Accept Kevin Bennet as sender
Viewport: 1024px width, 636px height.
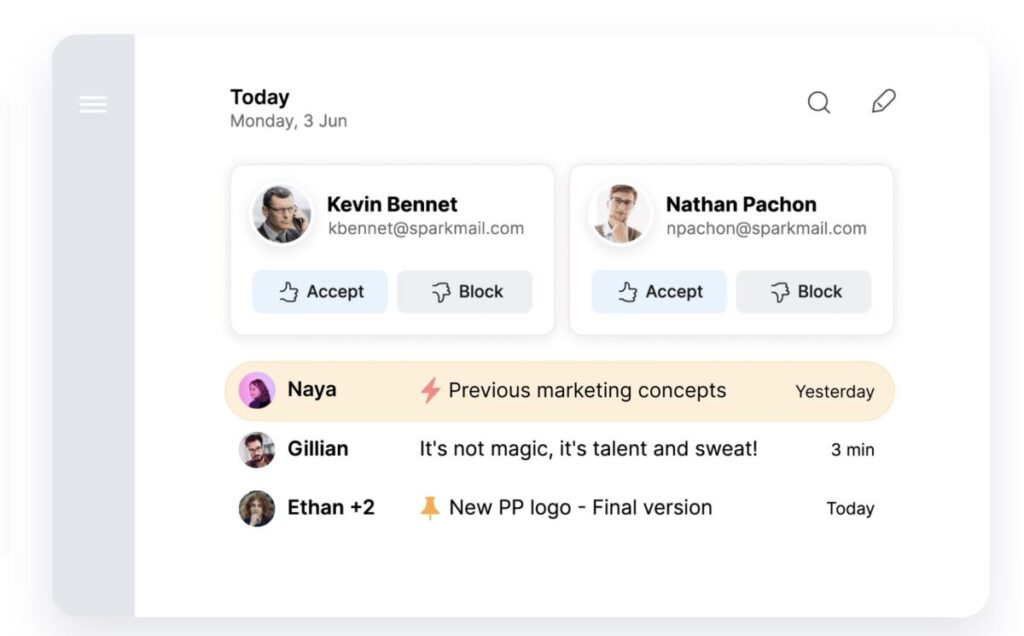coord(320,291)
